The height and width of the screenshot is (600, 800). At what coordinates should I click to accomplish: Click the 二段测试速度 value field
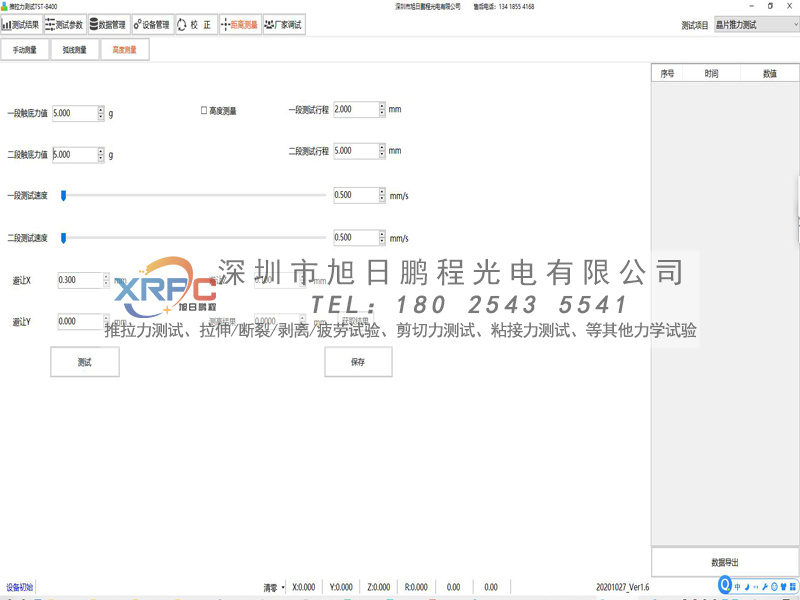pos(356,237)
